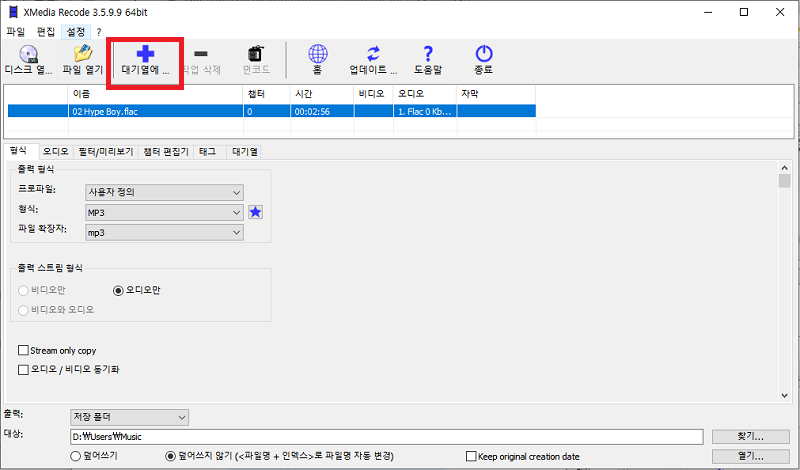Toggle 오디오 / 비디오 동기화 checkbox
The width and height of the screenshot is (800, 470).
[x=23, y=369]
